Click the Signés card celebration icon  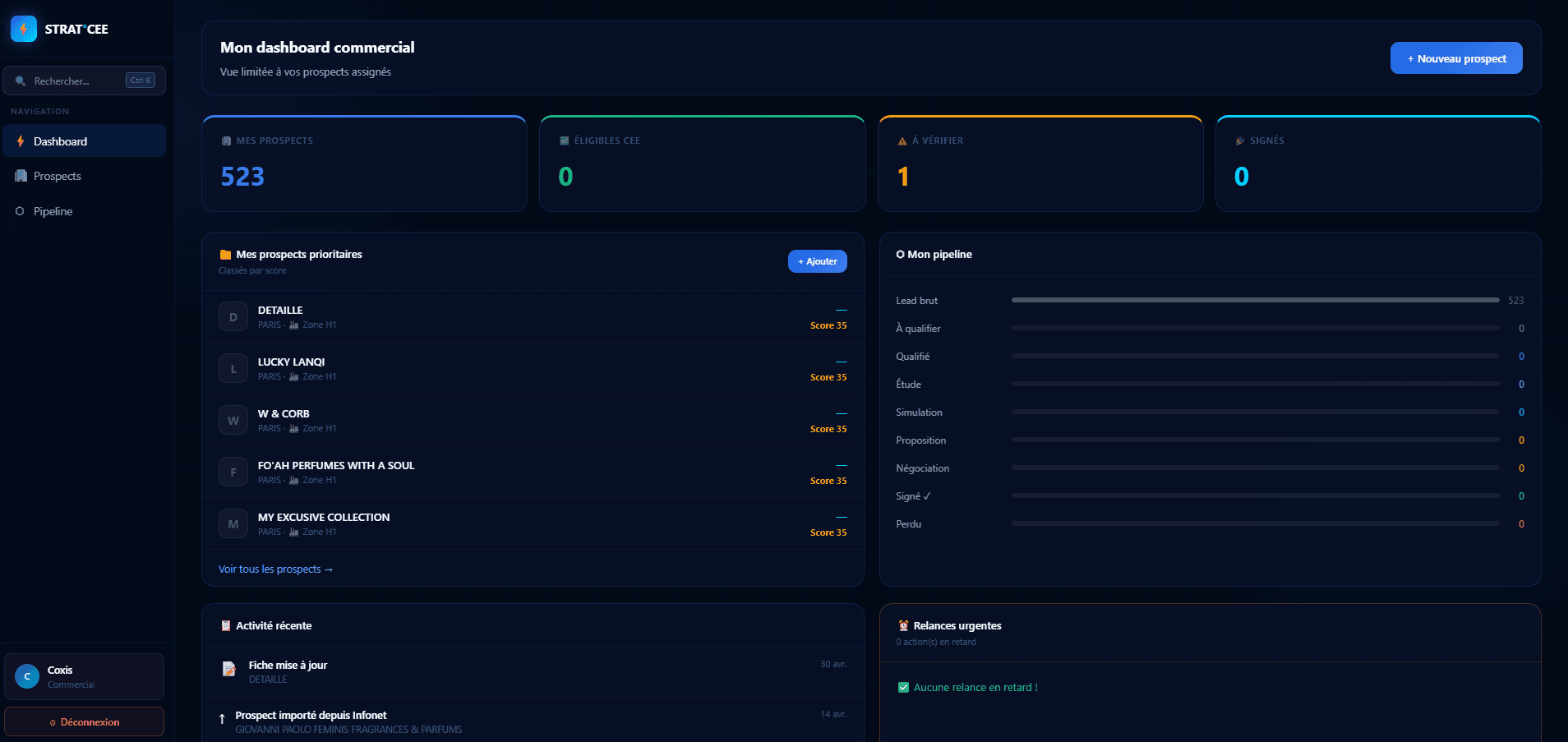point(1240,141)
